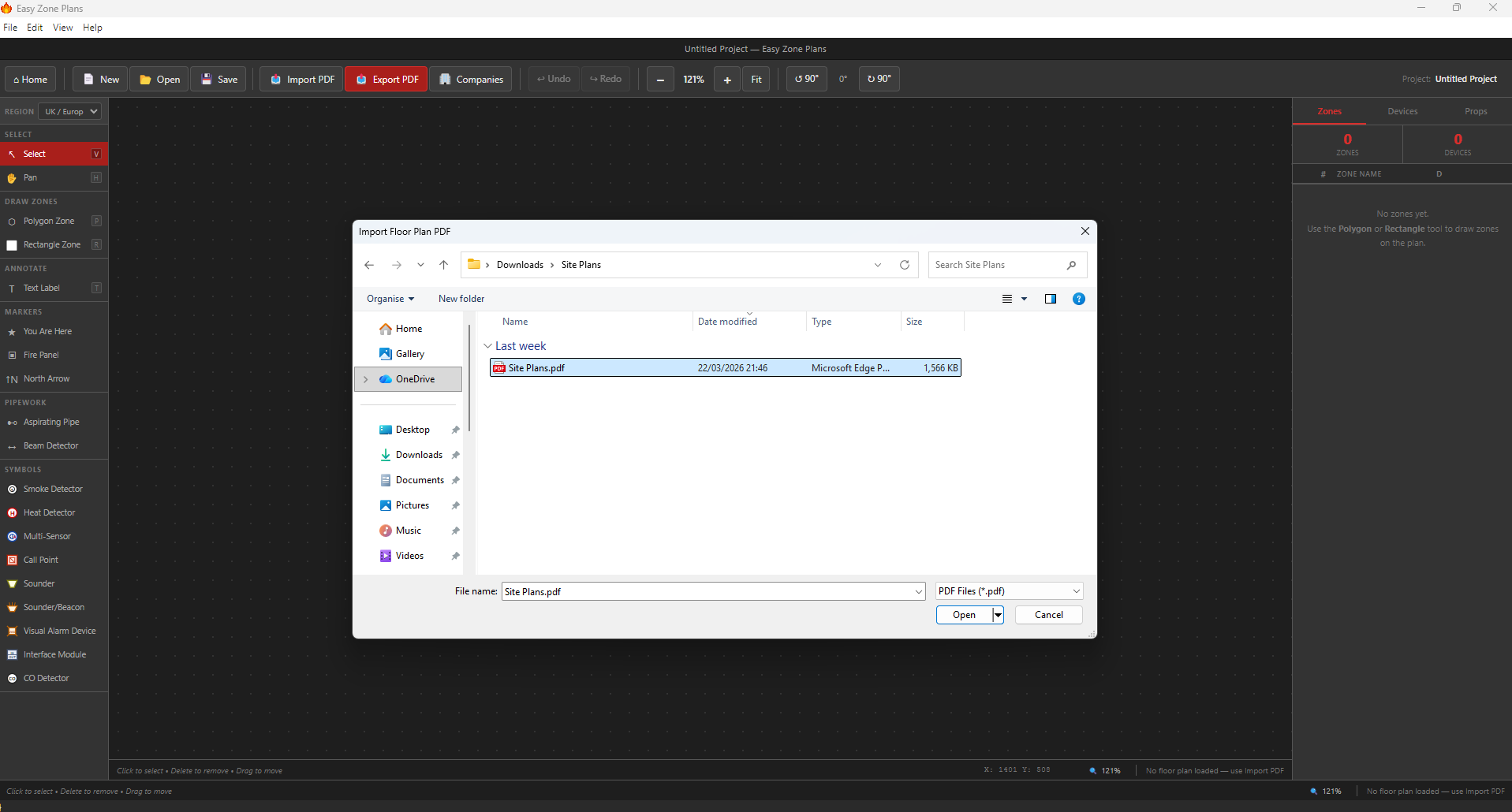The width and height of the screenshot is (1512, 812).
Task: Choose the Text Label annotation tool
Action: tap(54, 288)
